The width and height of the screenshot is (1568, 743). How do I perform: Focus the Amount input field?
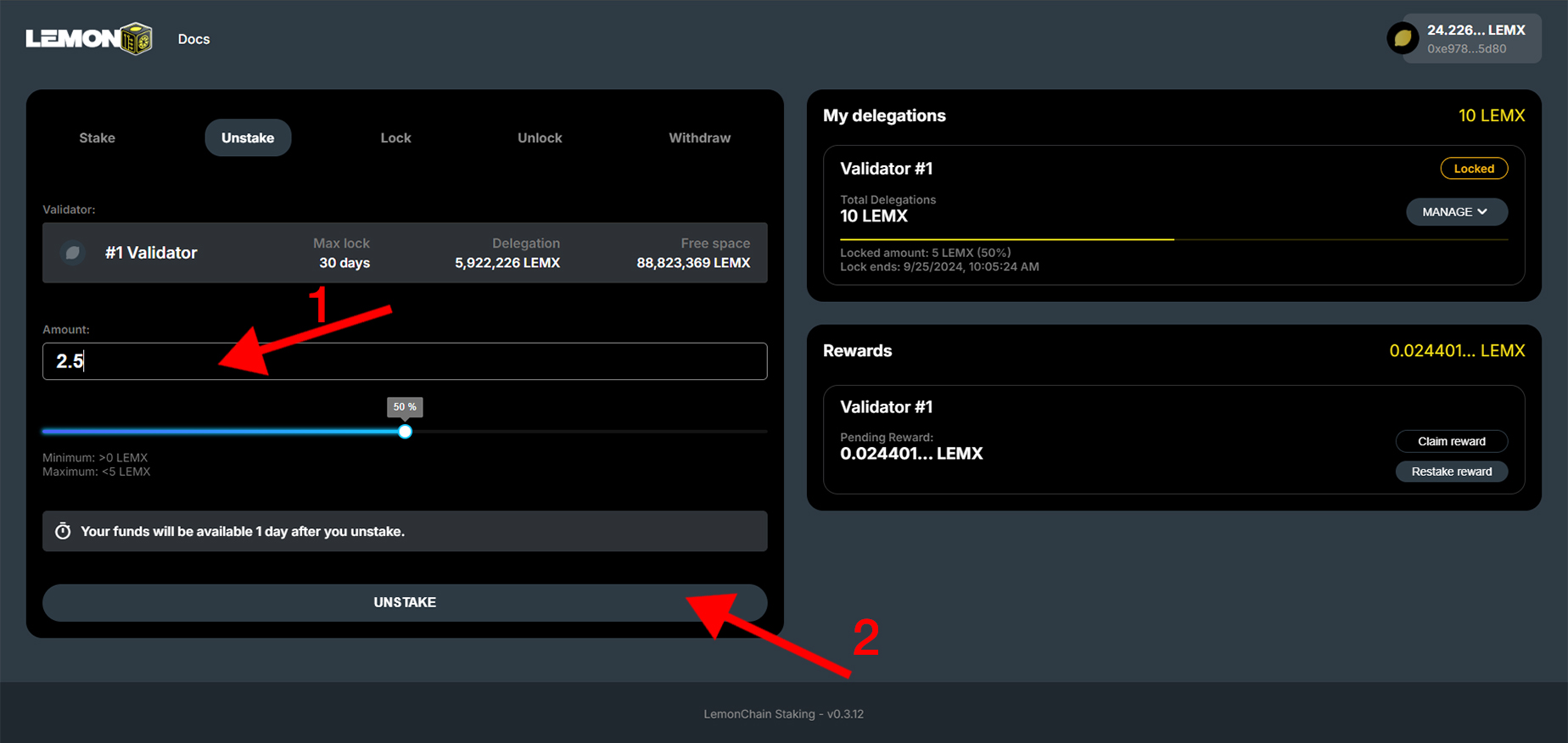pos(405,361)
